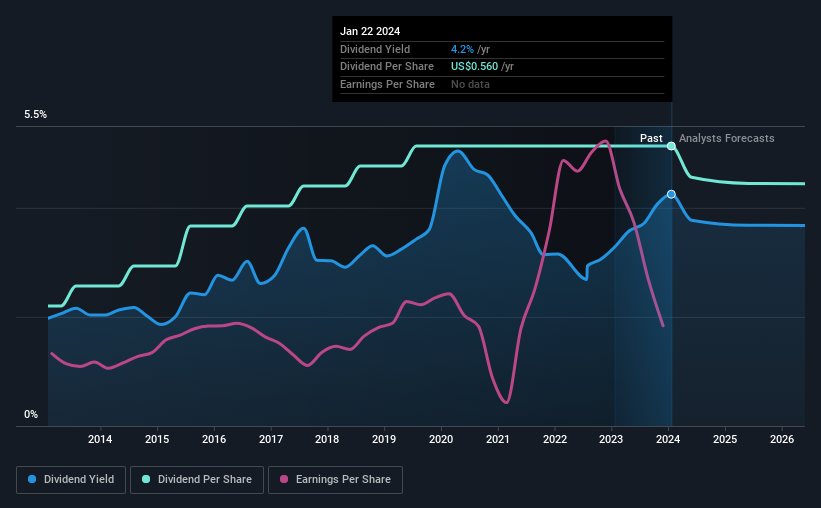Viewport: 821px width, 508px height.
Task: Click the 2020 x-axis year label
Action: coord(441,439)
